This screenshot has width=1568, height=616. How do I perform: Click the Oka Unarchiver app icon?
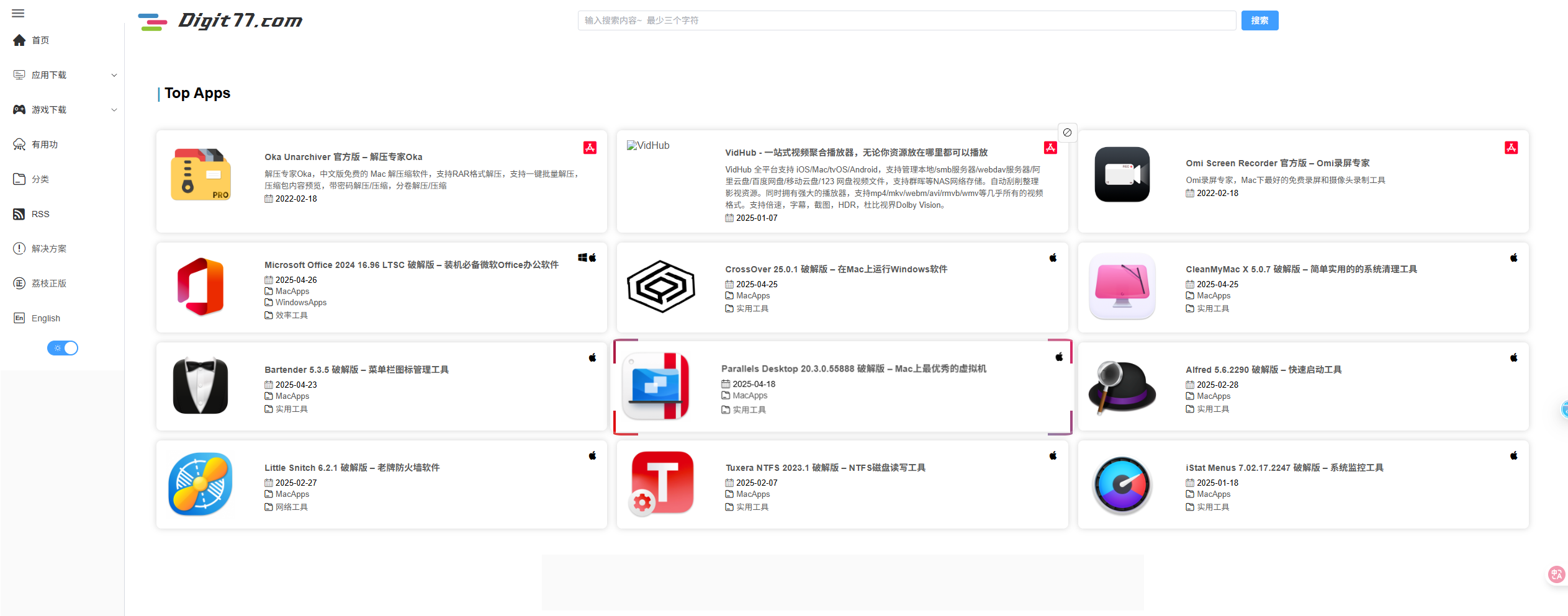[201, 174]
